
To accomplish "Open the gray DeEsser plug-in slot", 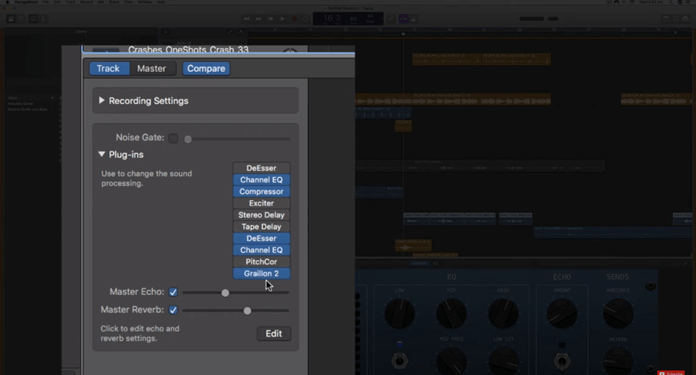I will (x=261, y=168).
